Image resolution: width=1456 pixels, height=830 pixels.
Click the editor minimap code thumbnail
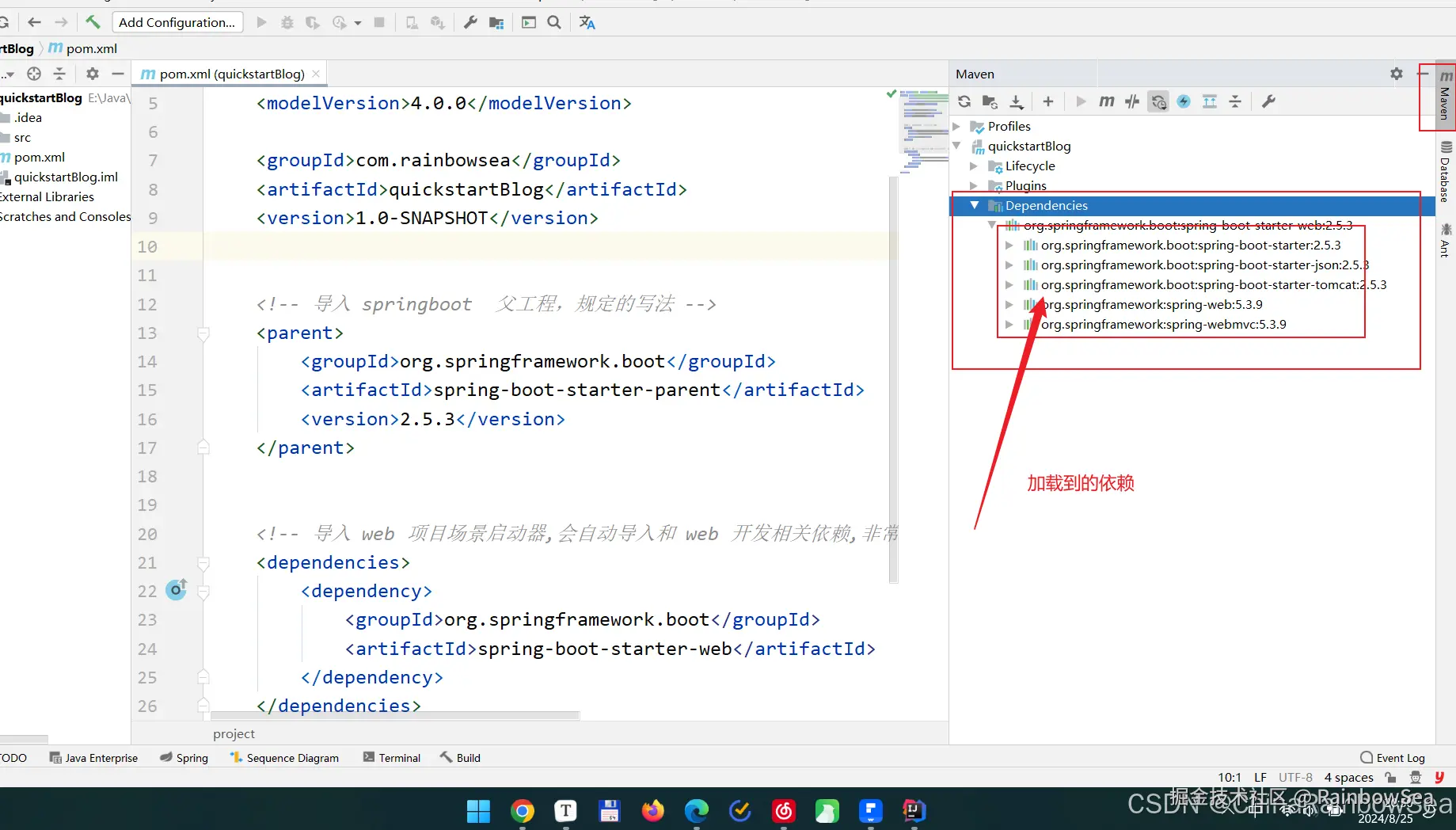tap(924, 131)
